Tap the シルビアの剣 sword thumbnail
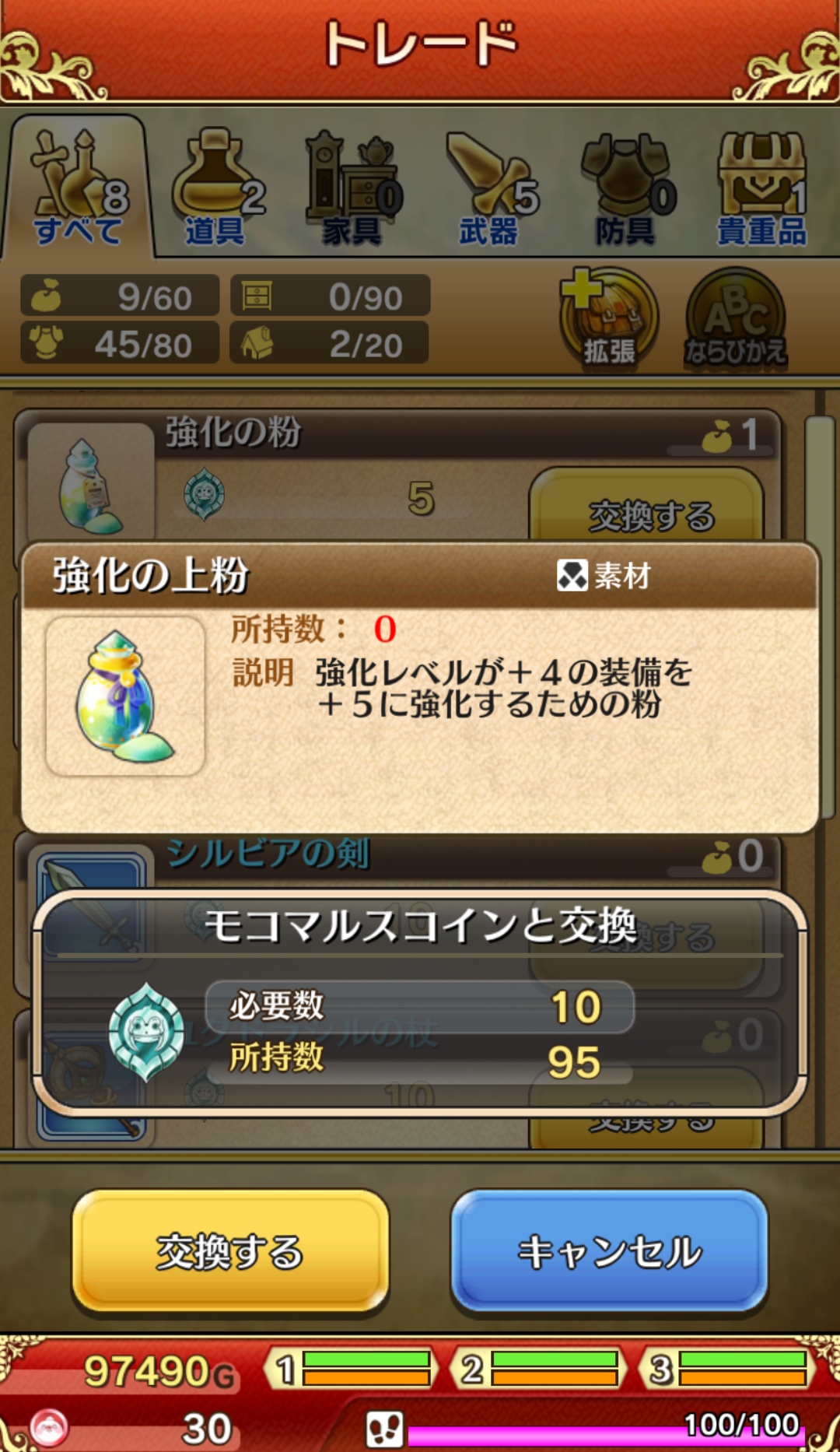 coord(92,872)
